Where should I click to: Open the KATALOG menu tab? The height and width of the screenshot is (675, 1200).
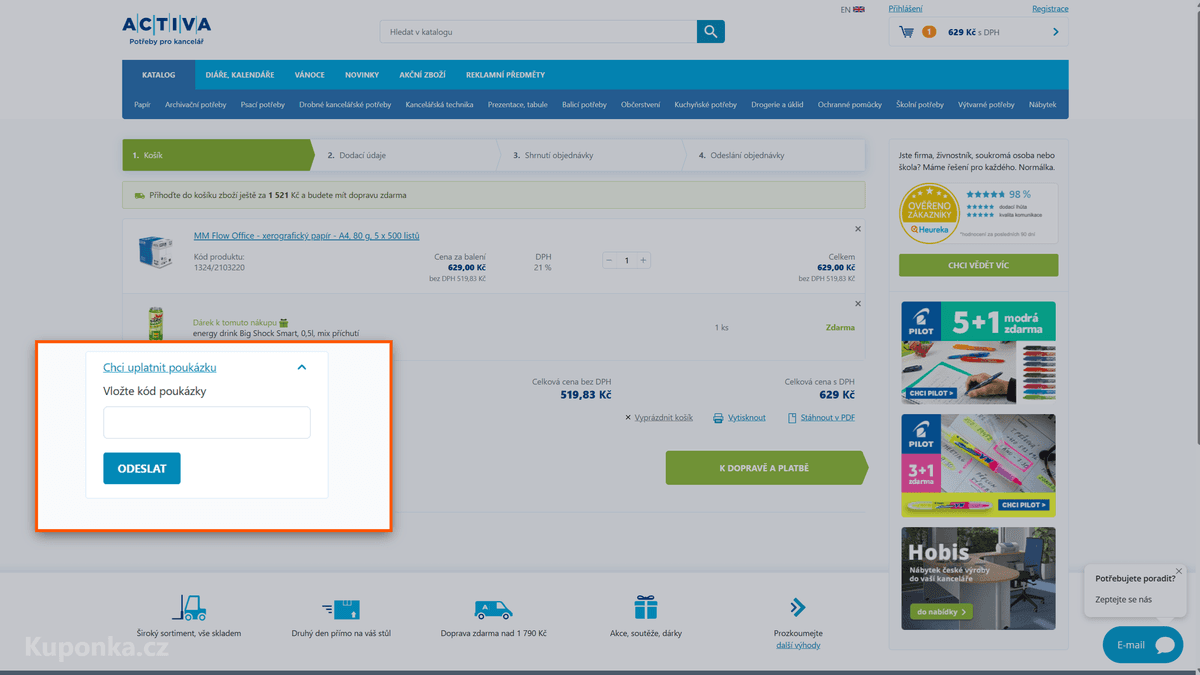tap(158, 75)
